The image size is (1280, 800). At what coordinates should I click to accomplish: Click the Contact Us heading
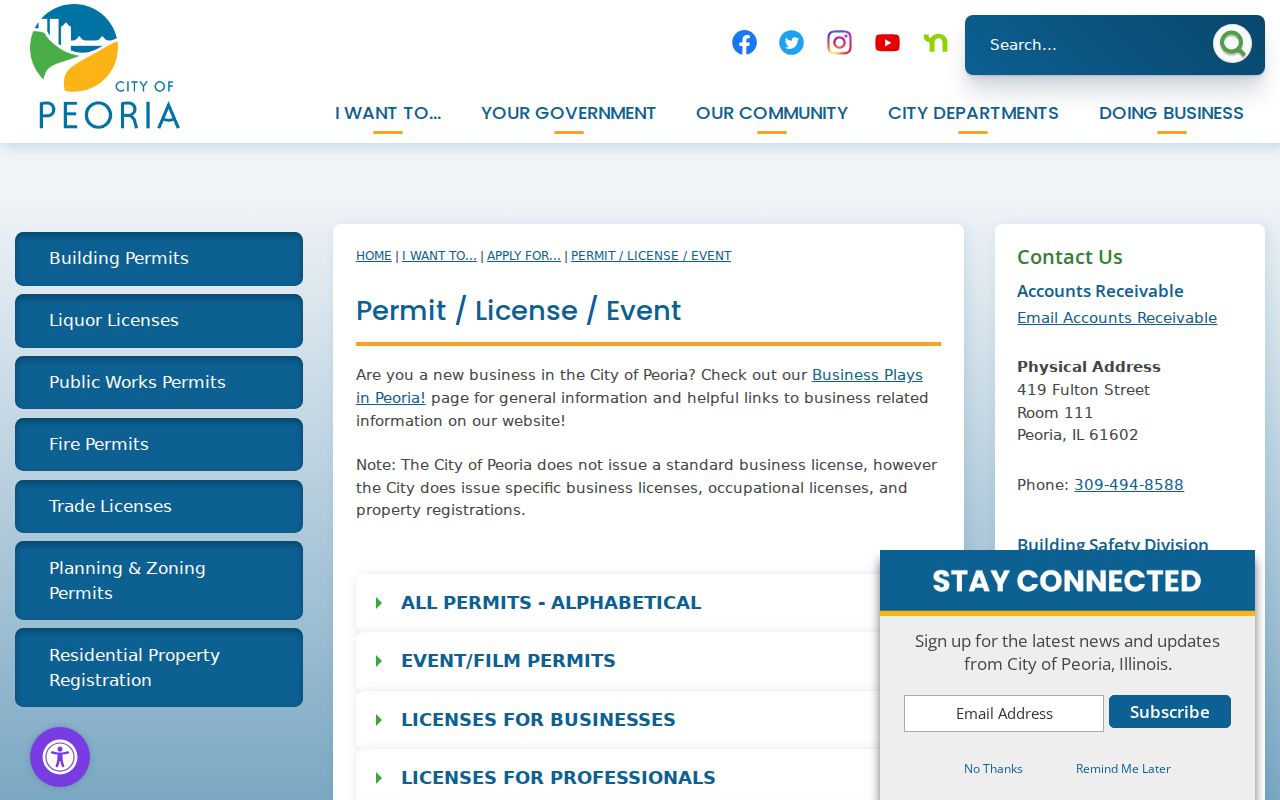(x=1070, y=257)
